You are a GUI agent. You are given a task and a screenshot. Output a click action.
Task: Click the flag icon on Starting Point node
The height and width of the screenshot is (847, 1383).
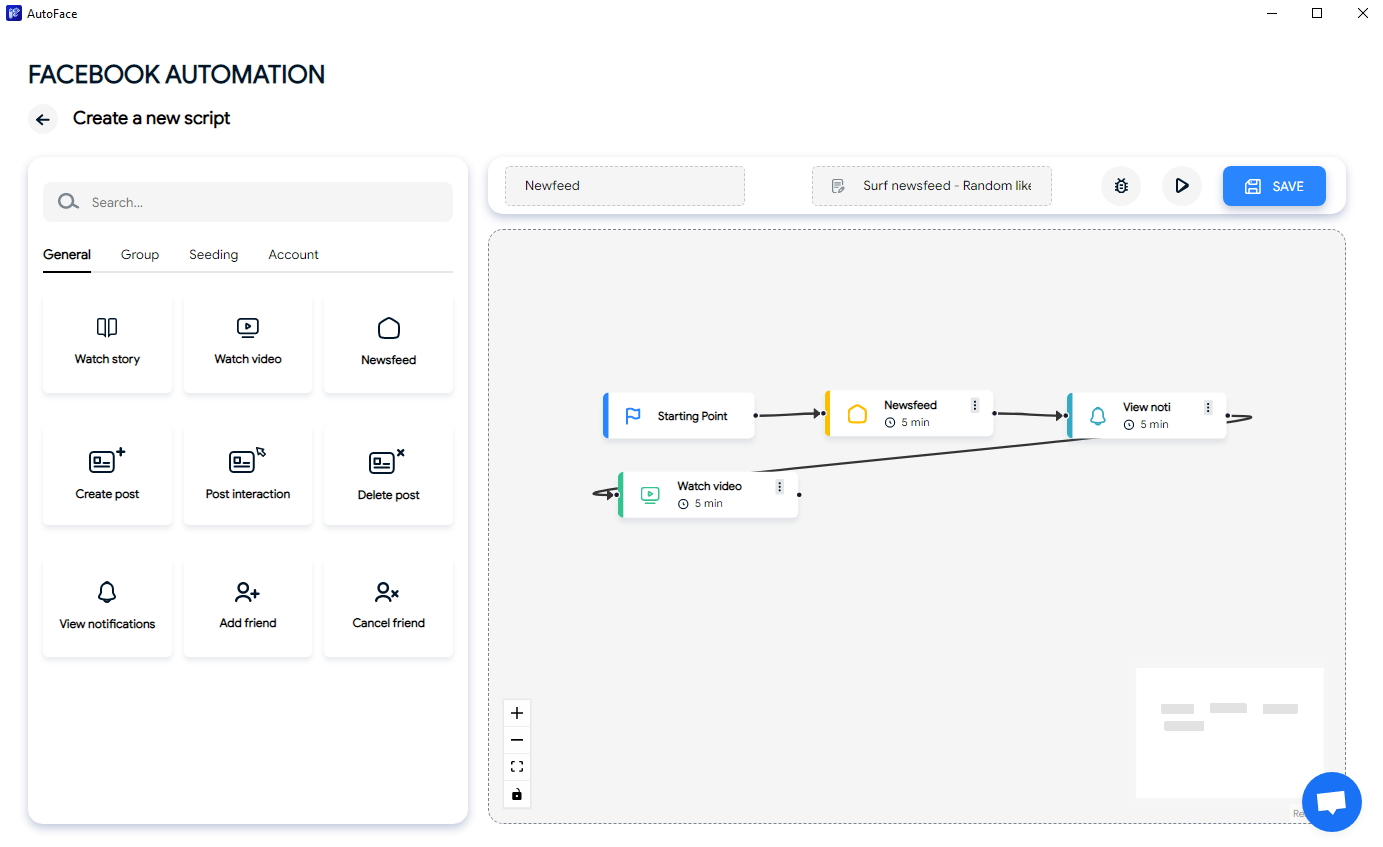tap(633, 416)
